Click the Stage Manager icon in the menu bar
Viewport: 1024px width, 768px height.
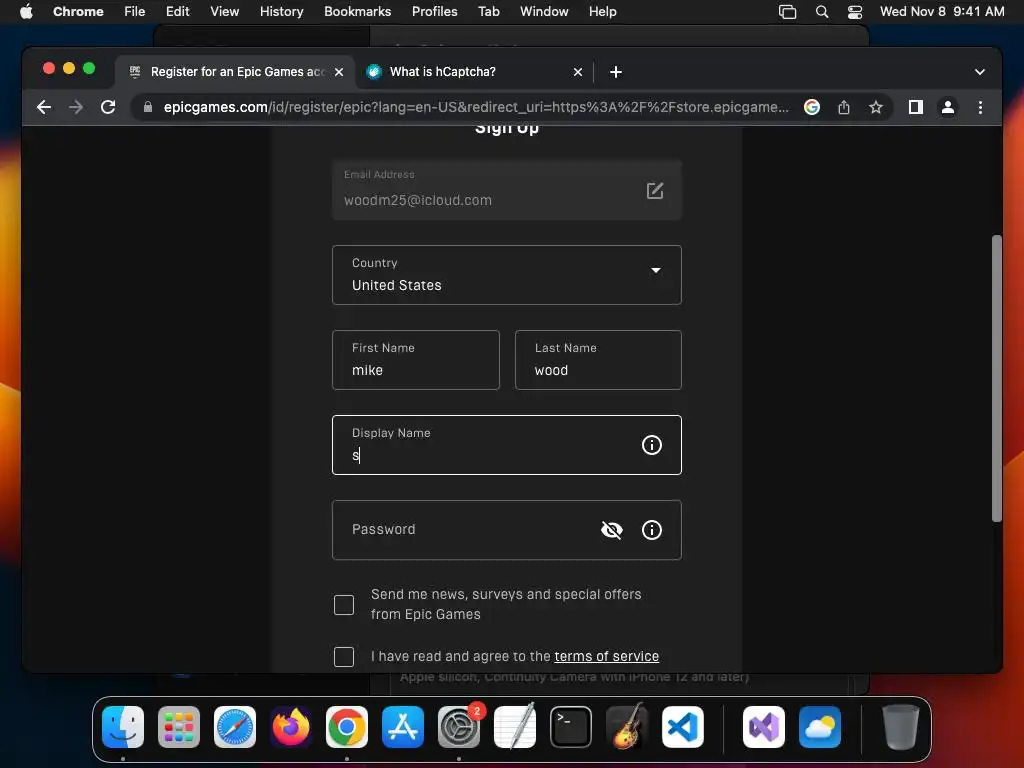788,12
